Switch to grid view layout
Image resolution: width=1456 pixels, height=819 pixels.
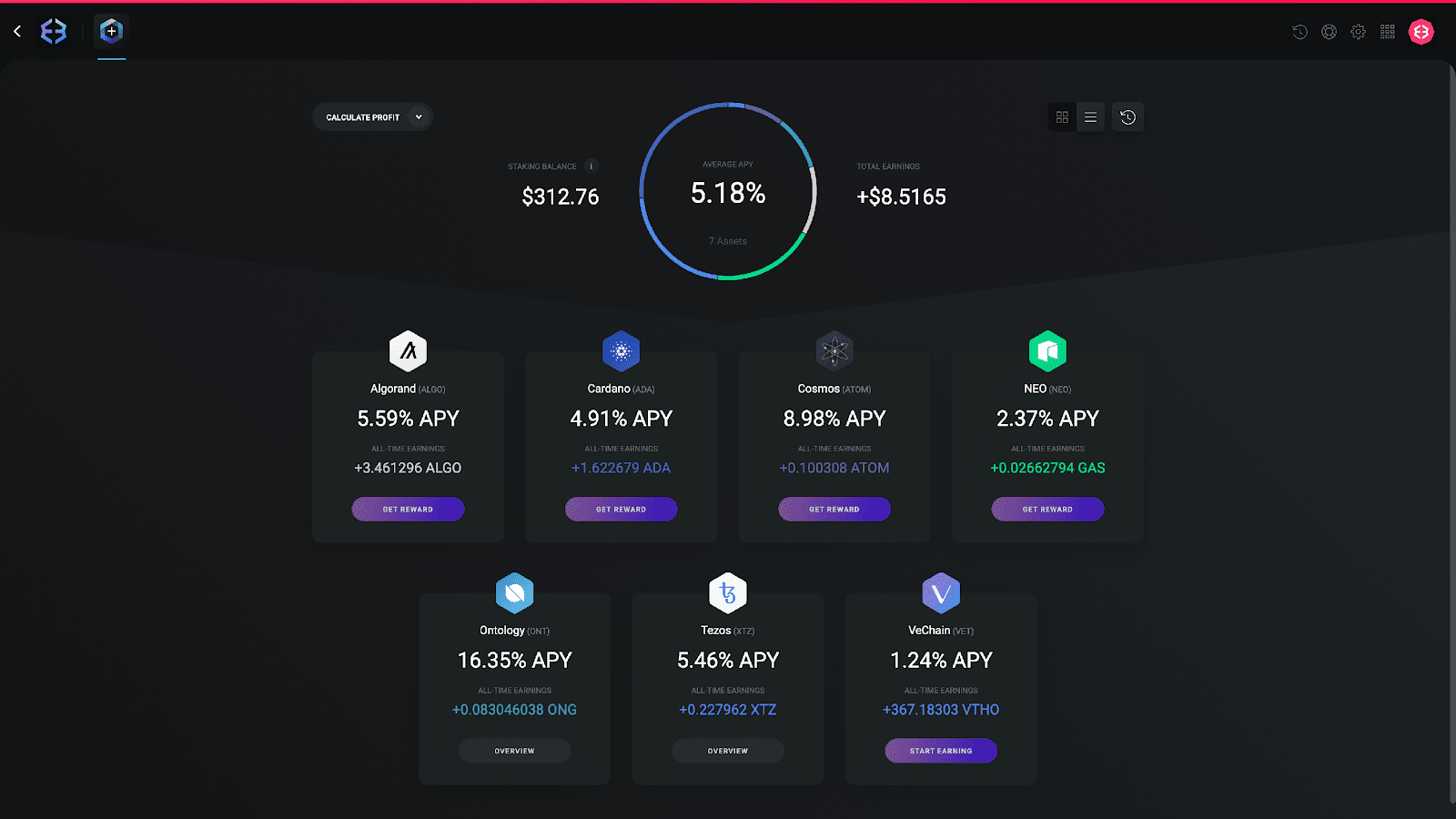[x=1062, y=117]
